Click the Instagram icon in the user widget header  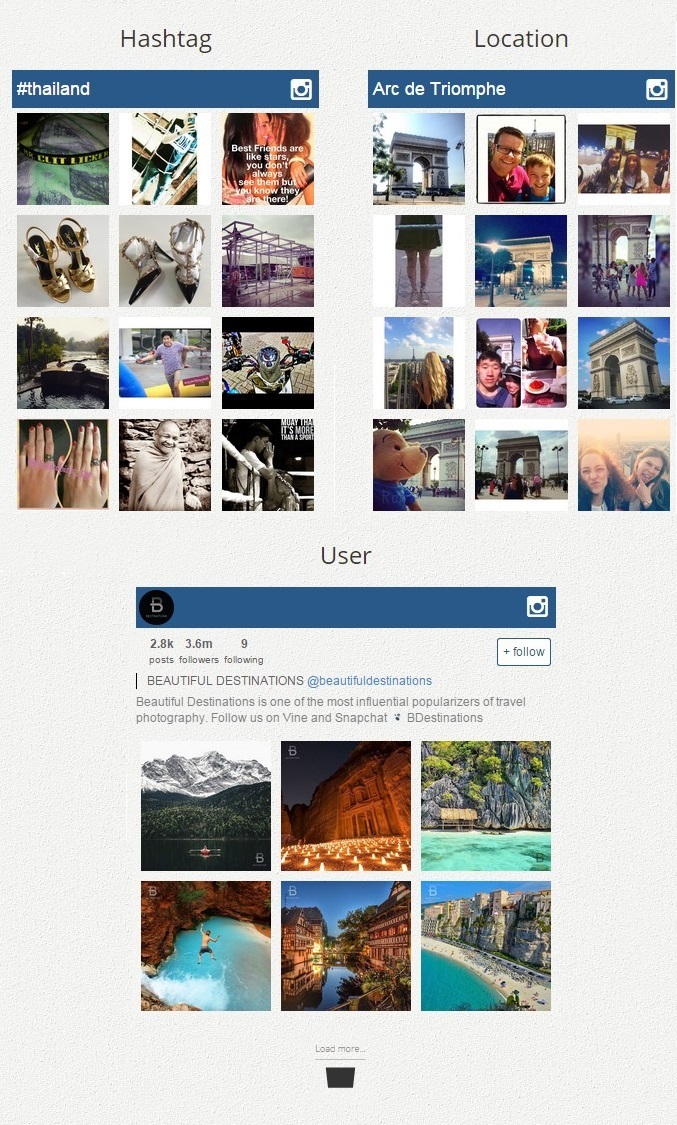point(537,606)
